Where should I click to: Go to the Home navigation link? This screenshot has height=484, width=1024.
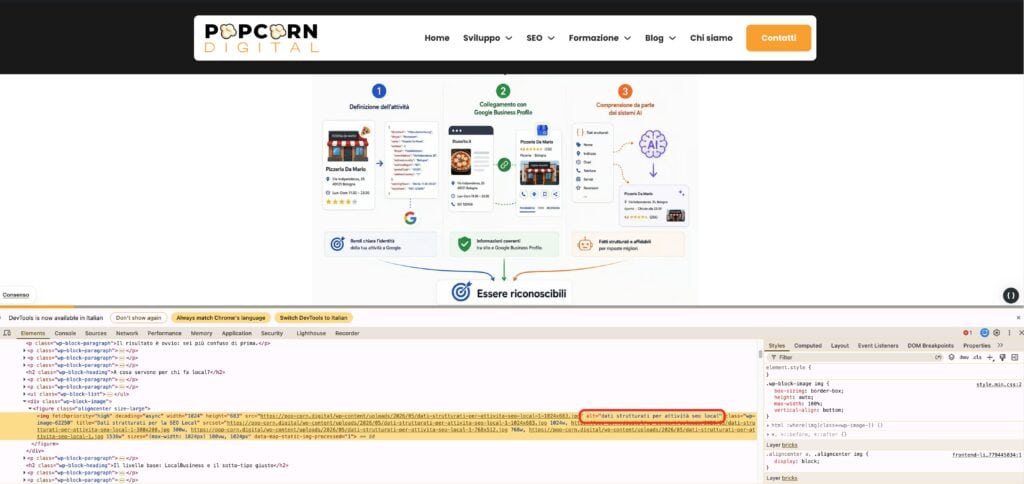coord(437,38)
